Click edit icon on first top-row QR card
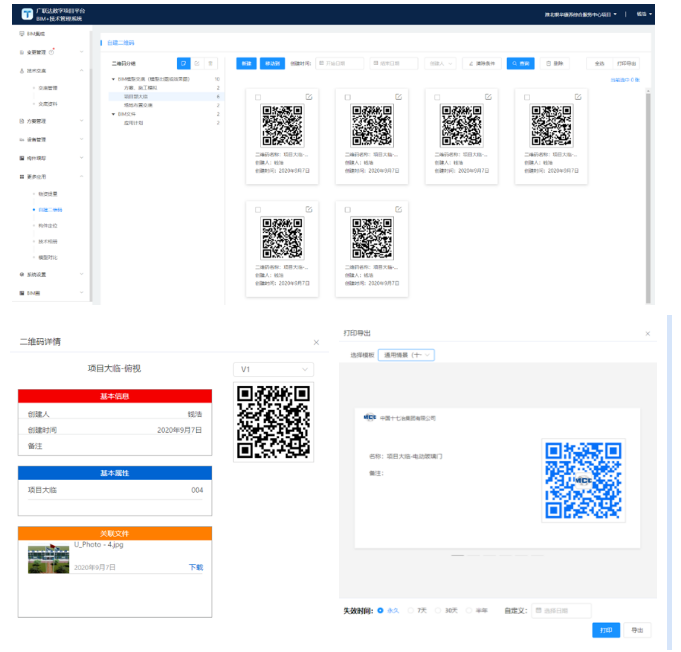The width and height of the screenshot is (681, 652). (309, 97)
